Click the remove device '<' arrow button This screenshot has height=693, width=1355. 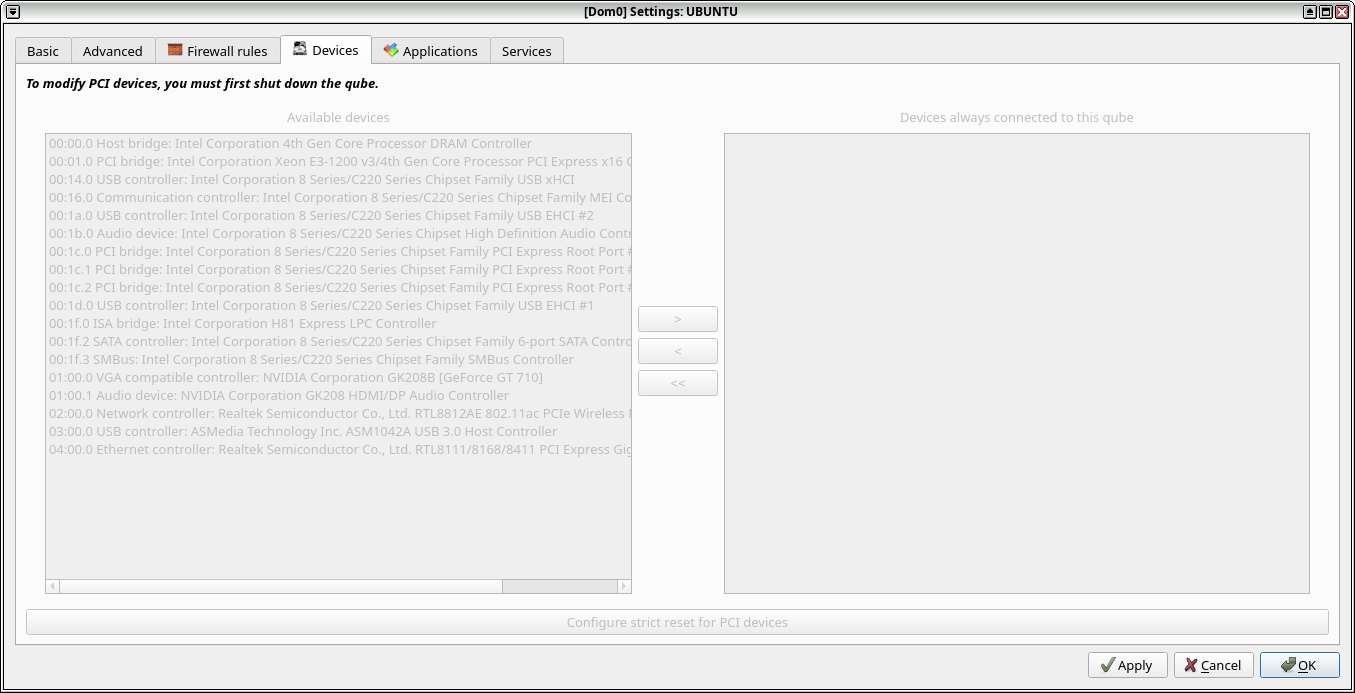pyautogui.click(x=678, y=351)
